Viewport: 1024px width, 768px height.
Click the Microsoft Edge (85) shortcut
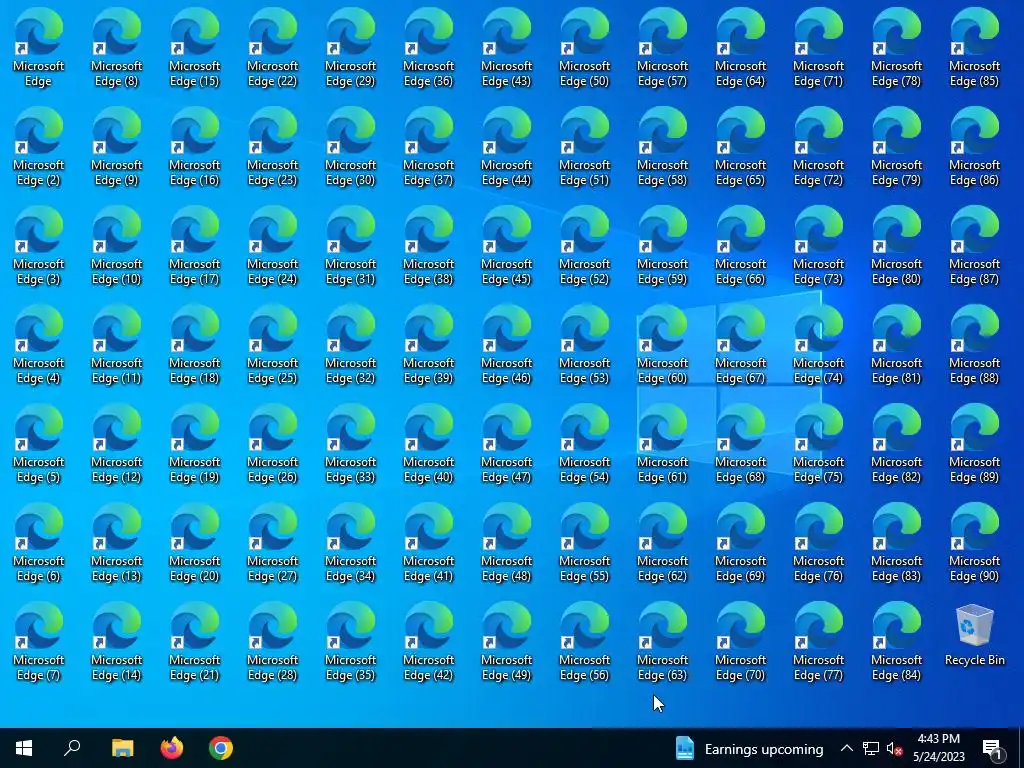[x=974, y=48]
